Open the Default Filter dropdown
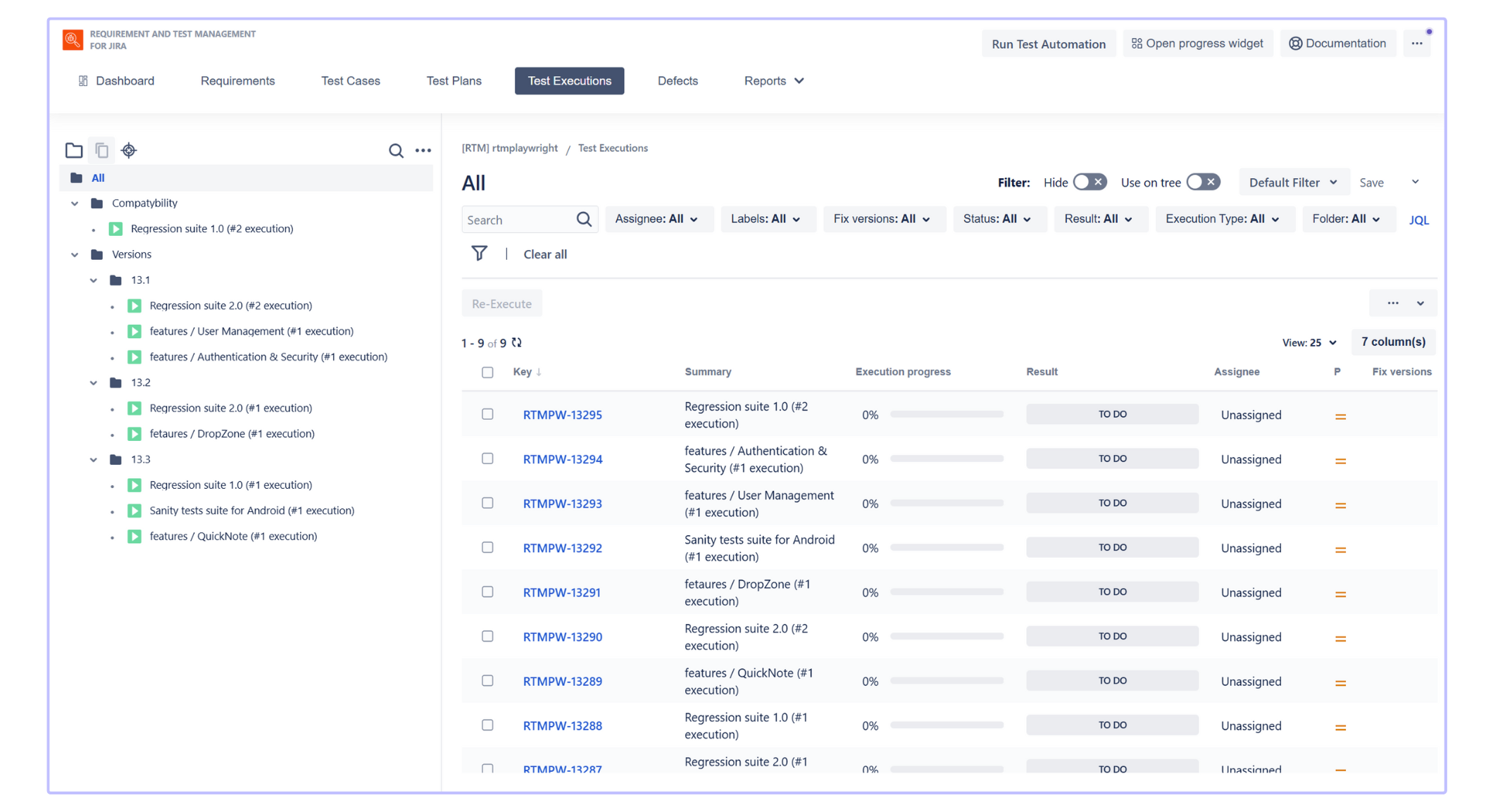This screenshot has width=1505, height=812. pyautogui.click(x=1293, y=182)
